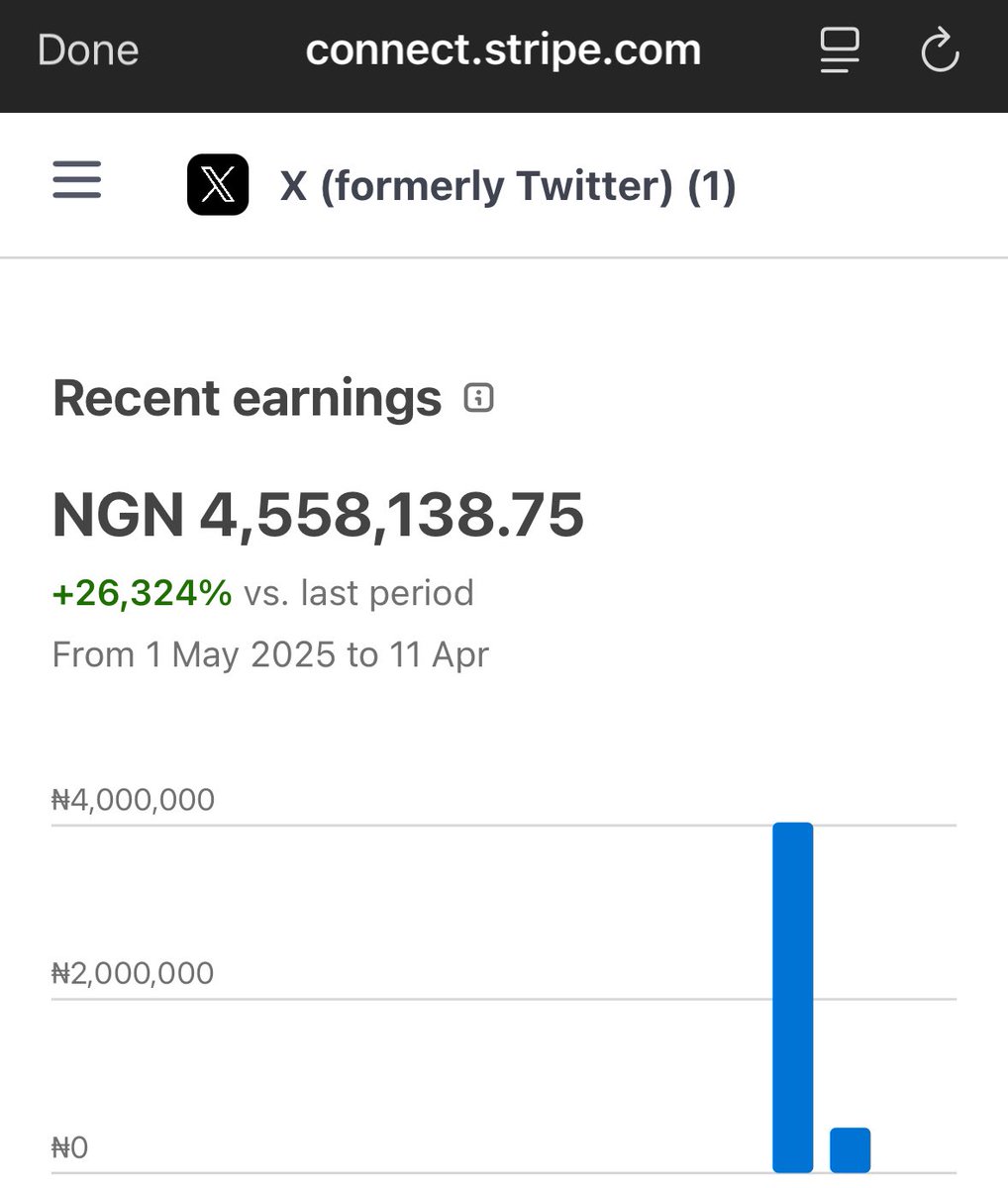The image size is (1008, 1188).
Task: Reload the Stripe Connect page
Action: click(x=939, y=50)
